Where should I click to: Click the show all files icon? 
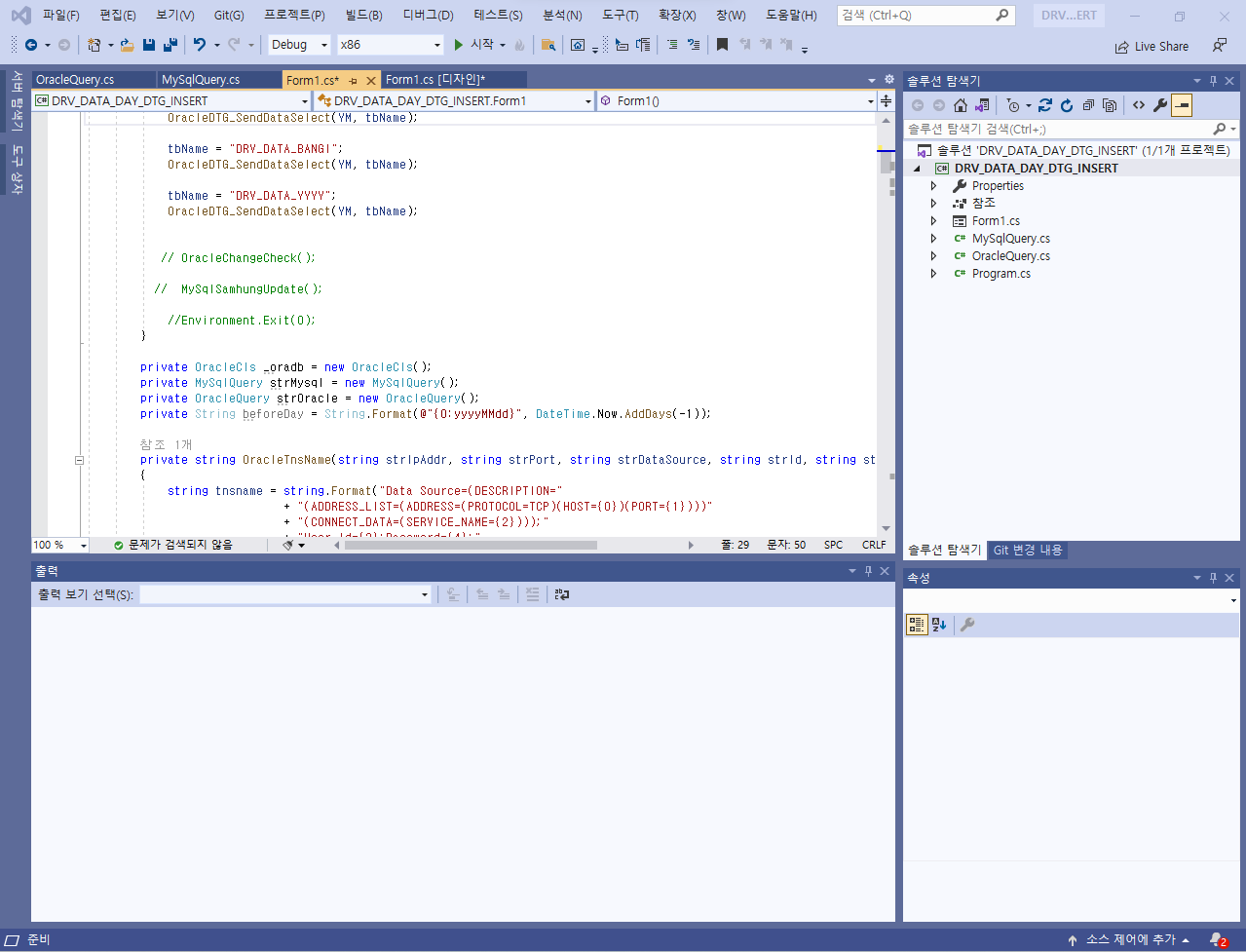(1110, 105)
